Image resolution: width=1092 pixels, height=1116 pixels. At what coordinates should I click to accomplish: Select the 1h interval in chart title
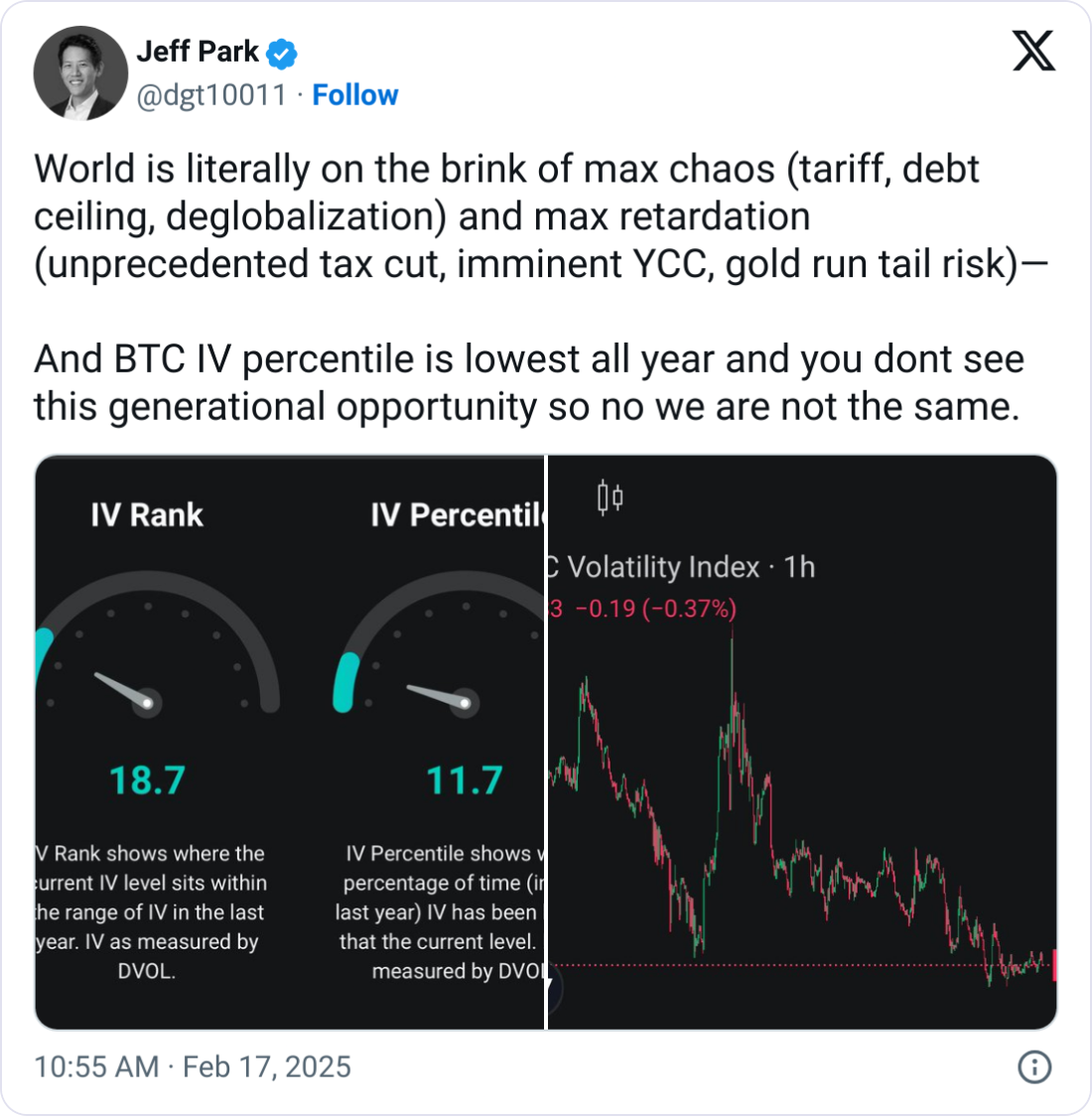tap(799, 567)
